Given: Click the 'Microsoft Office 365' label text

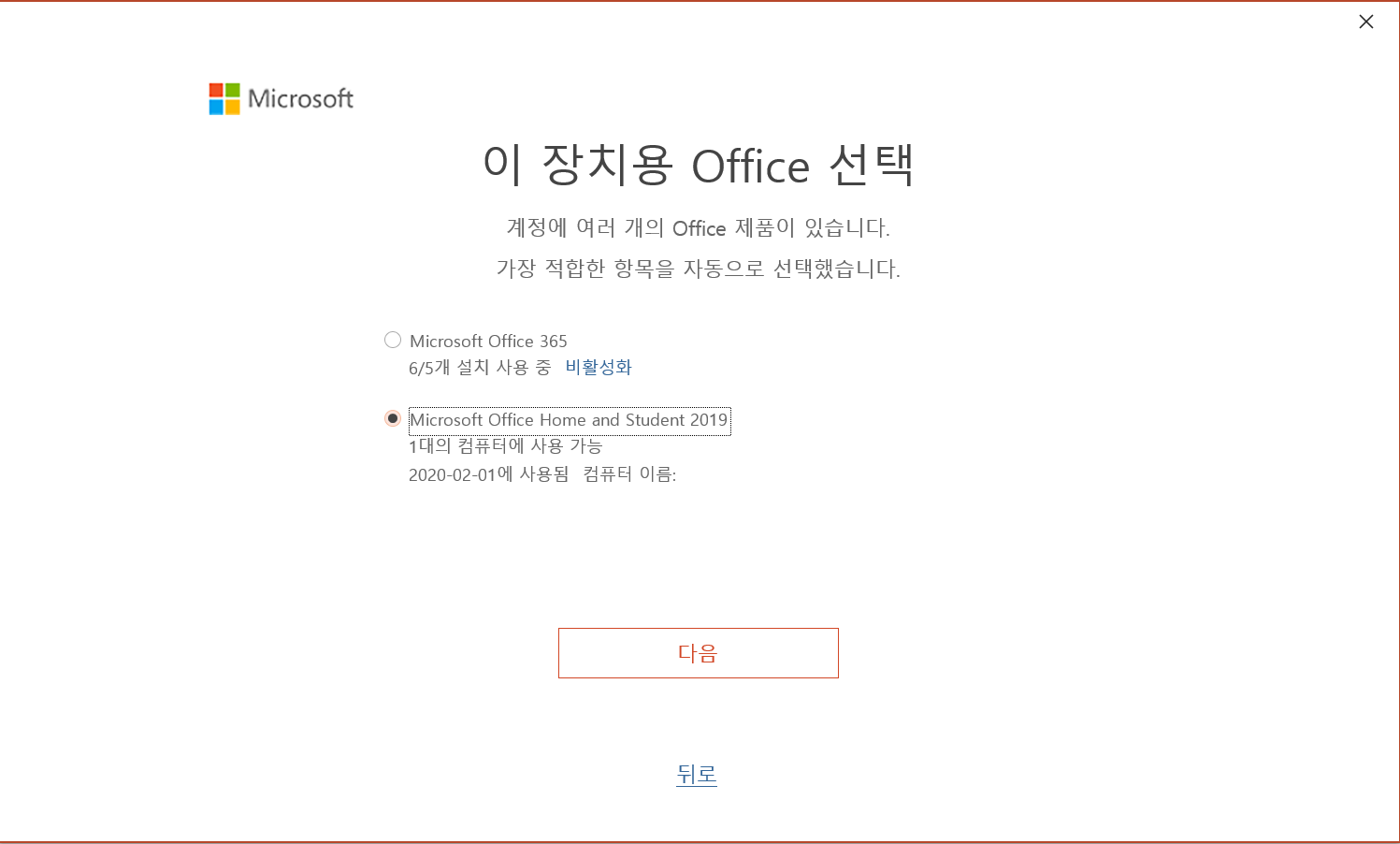Looking at the screenshot, I should pos(488,341).
